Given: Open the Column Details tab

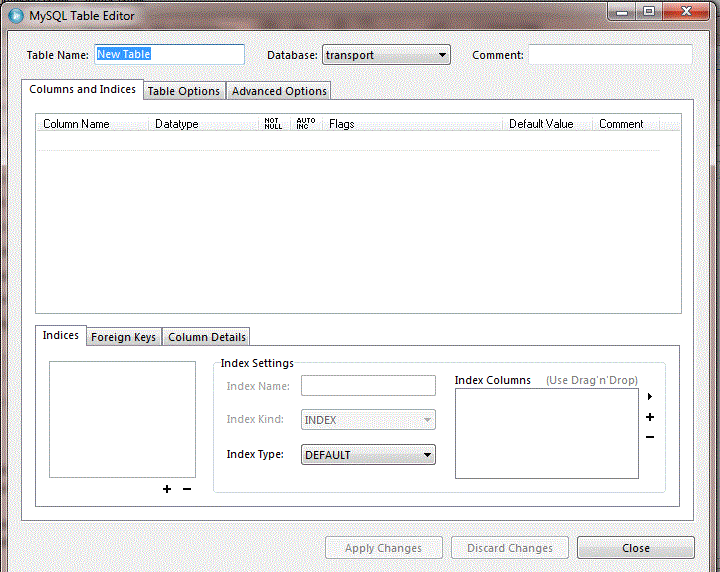Looking at the screenshot, I should click(207, 337).
